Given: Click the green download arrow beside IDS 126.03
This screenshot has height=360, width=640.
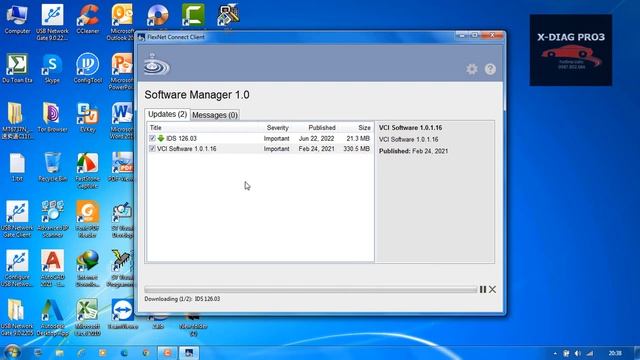Looking at the screenshot, I should (x=161, y=138).
